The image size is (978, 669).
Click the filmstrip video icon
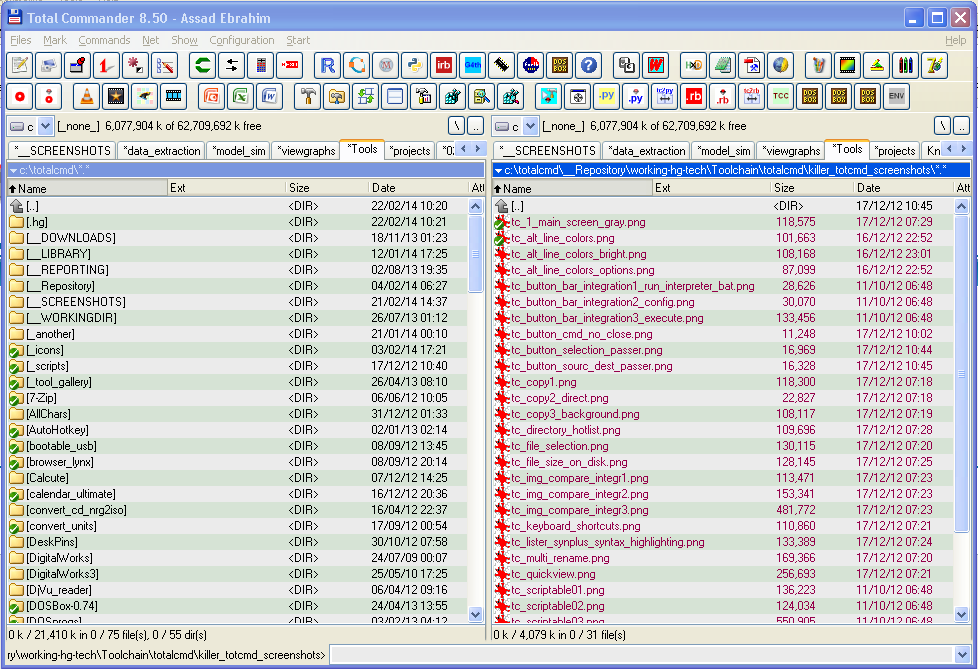[x=173, y=97]
